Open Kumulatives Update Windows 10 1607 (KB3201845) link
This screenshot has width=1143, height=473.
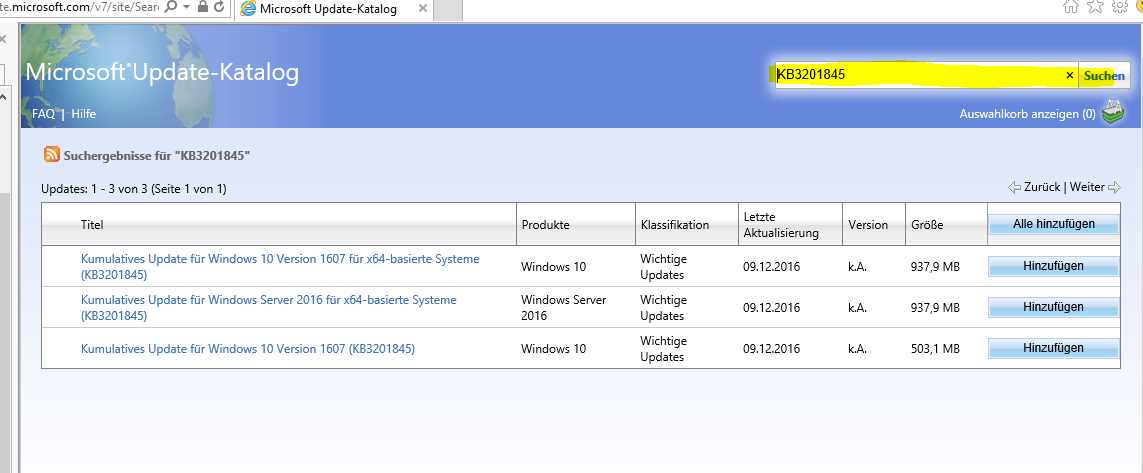(248, 348)
